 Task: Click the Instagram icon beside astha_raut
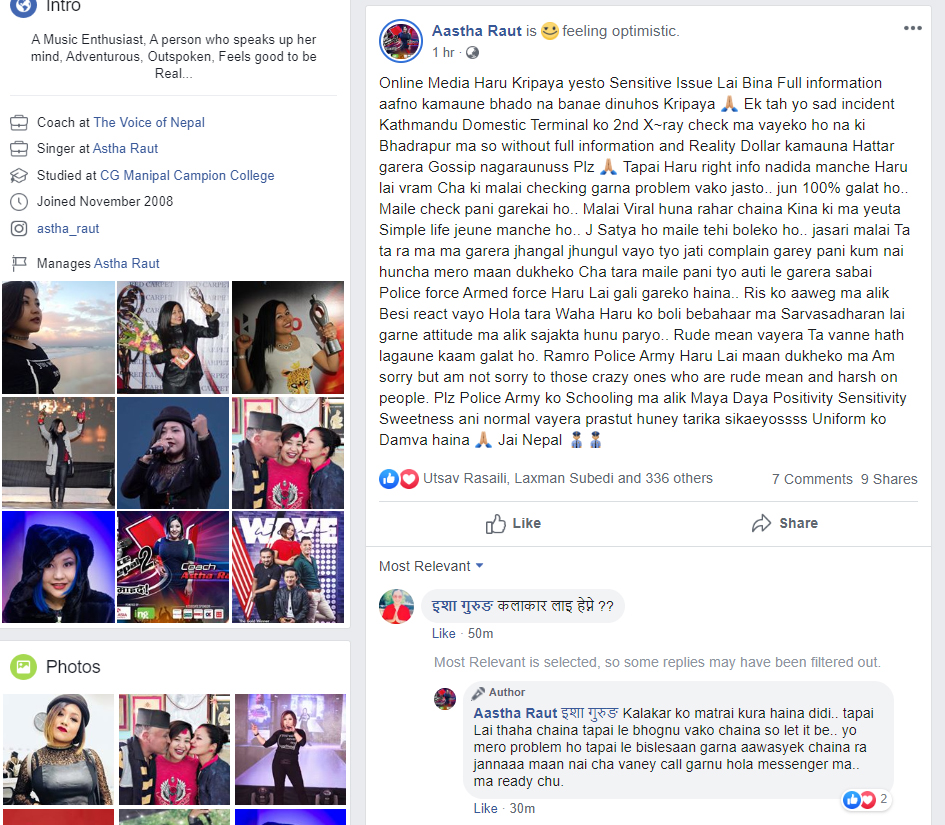tap(19, 228)
